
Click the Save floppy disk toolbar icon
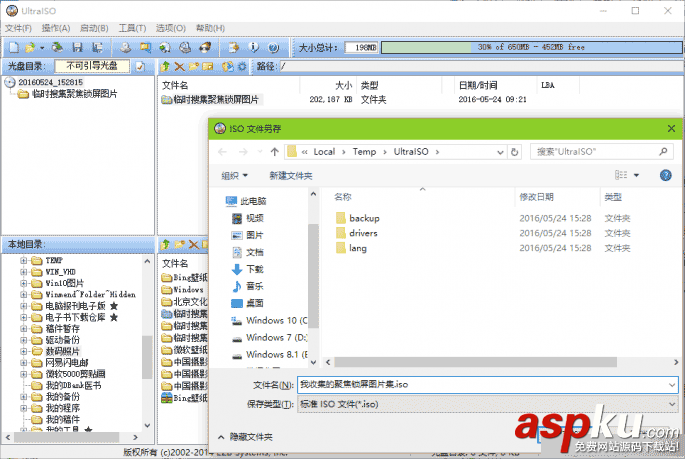click(x=78, y=47)
